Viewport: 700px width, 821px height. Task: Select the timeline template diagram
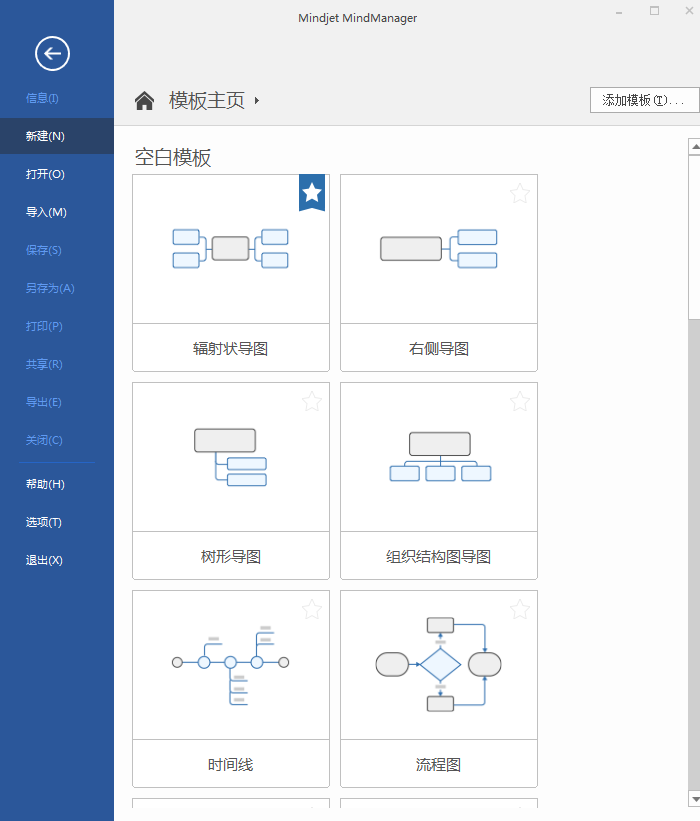[x=230, y=665]
